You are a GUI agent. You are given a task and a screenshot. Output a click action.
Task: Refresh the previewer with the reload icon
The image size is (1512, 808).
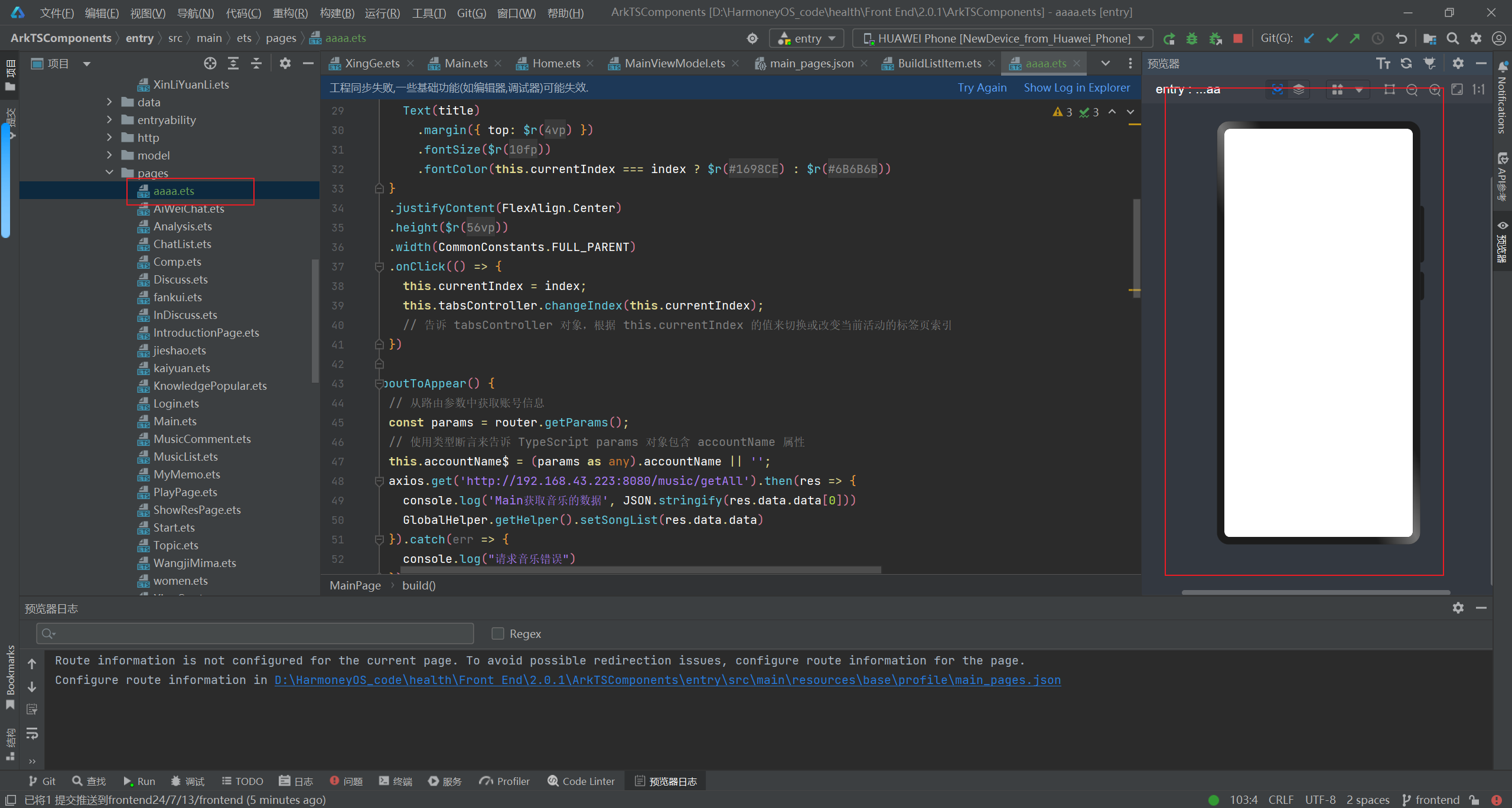click(x=1406, y=63)
